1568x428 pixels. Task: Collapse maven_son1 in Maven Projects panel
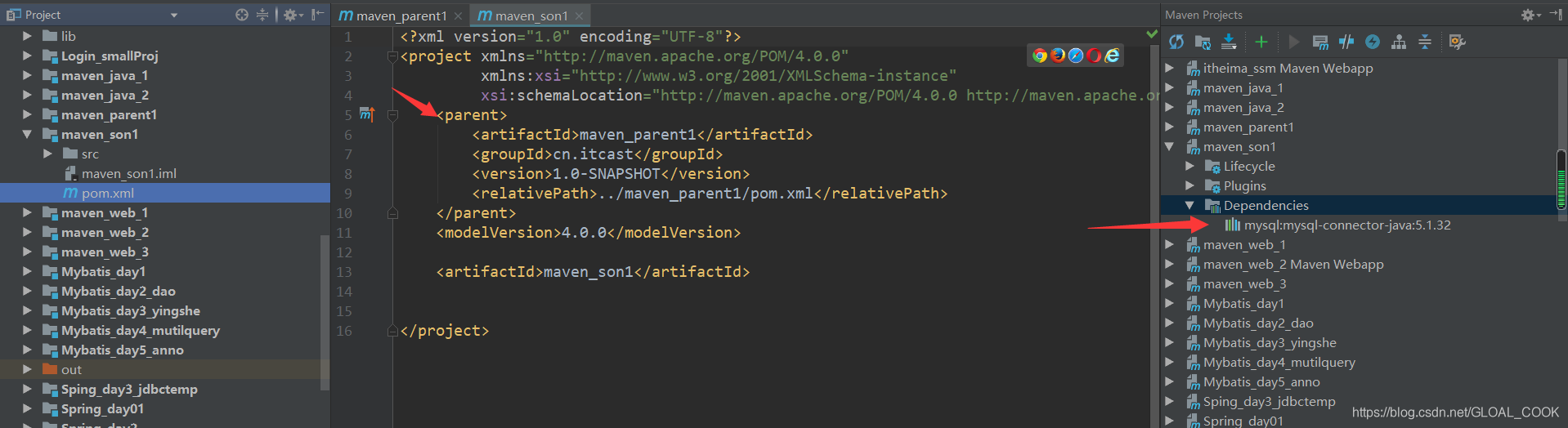(1169, 146)
